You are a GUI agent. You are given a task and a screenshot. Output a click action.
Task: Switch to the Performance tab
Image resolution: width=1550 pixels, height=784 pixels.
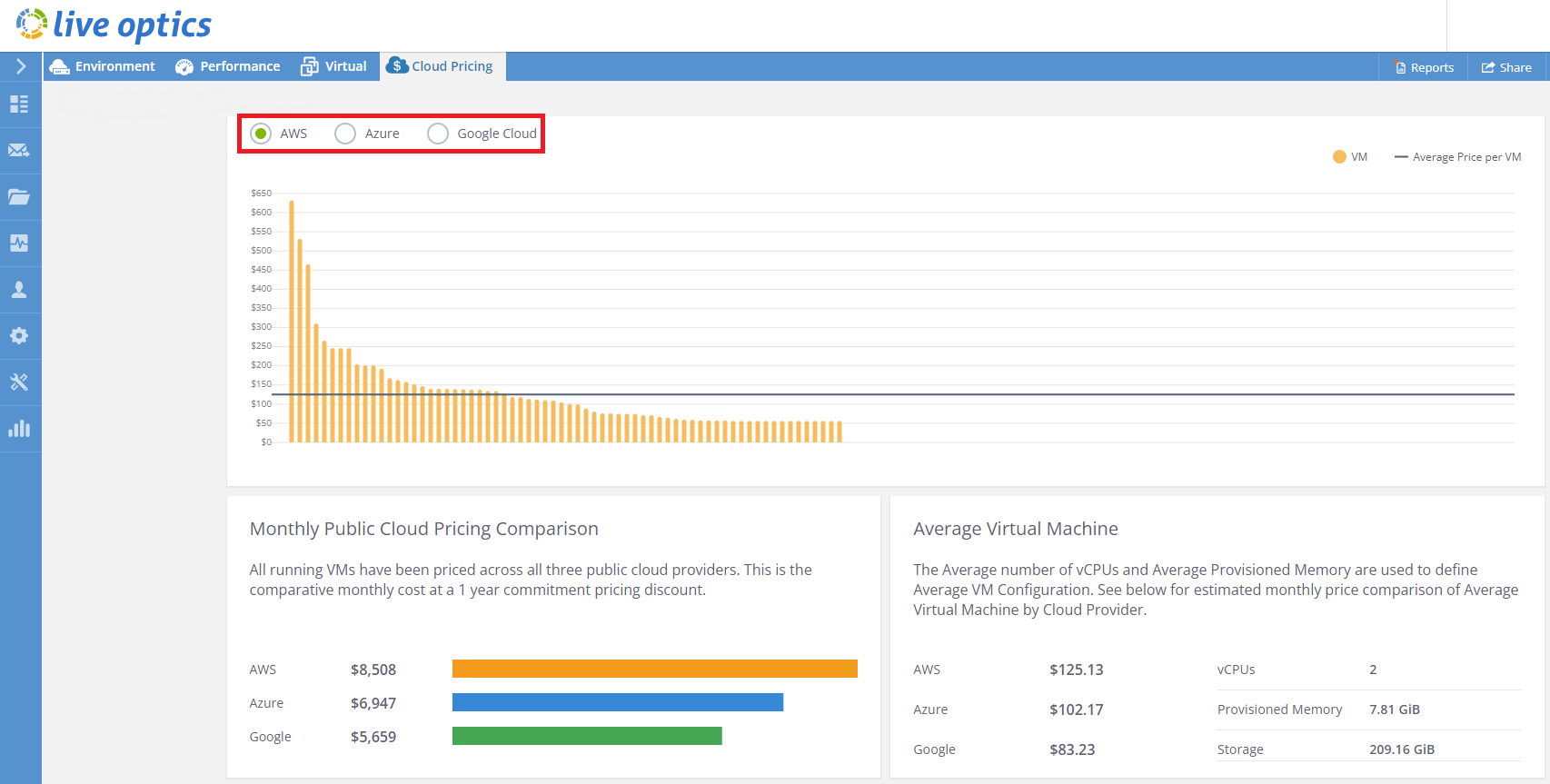coord(228,66)
